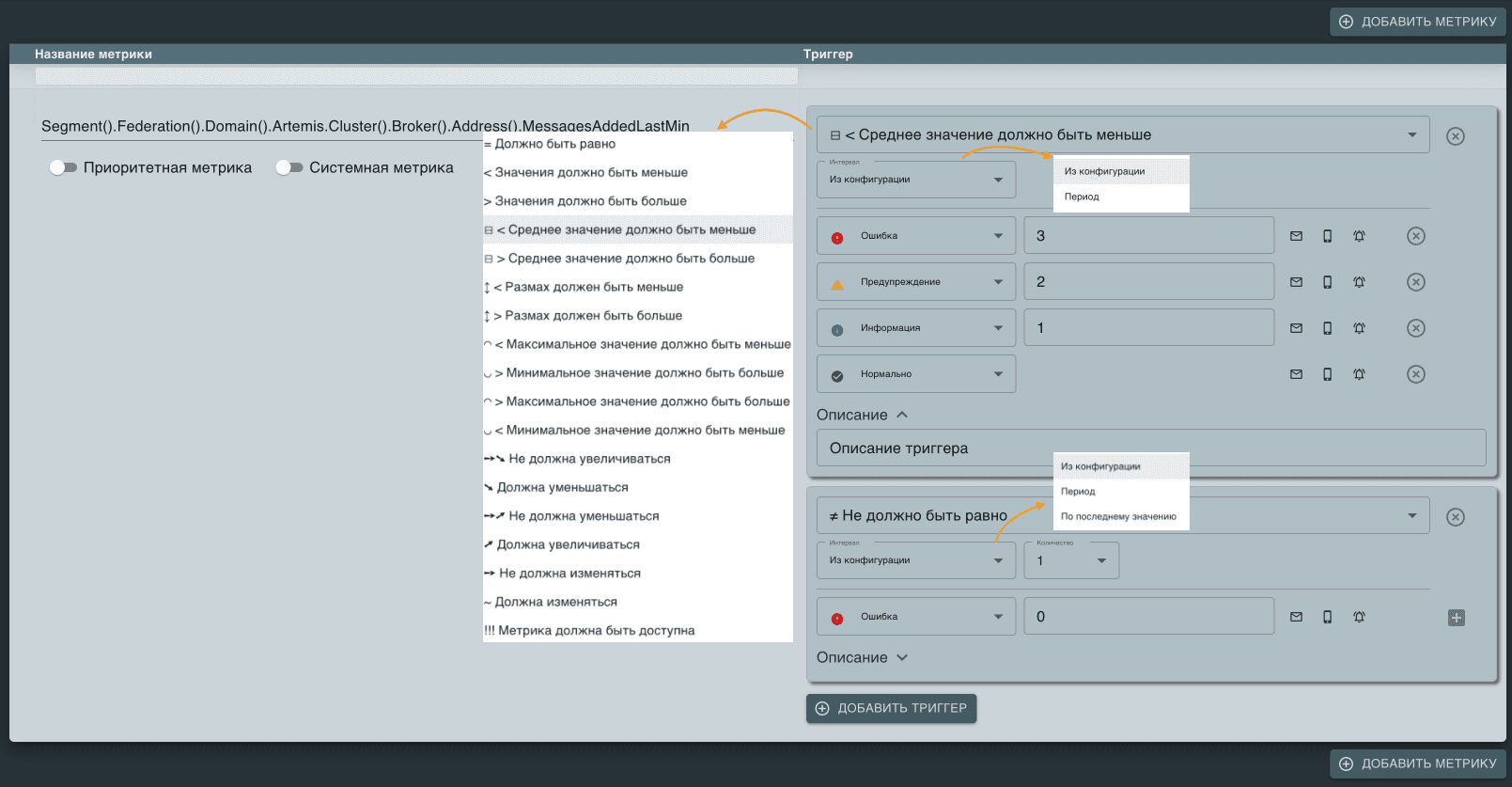
Task: Click email icon in the Нормально row
Action: (x=1296, y=374)
